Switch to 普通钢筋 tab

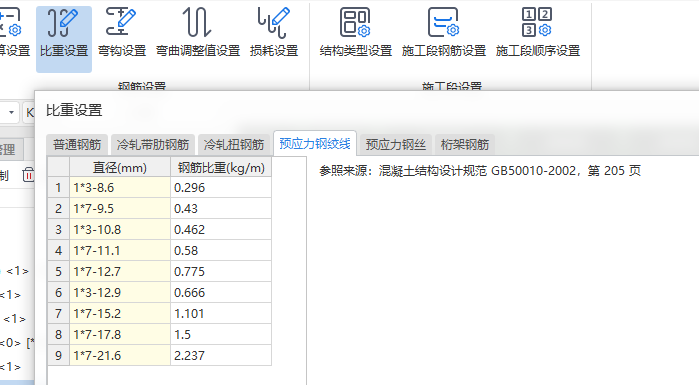77,145
